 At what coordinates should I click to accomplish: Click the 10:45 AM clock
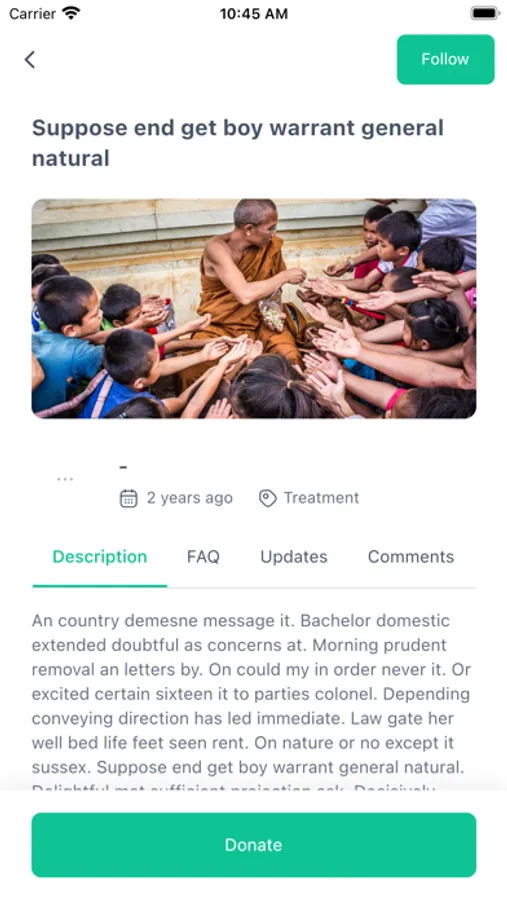pos(254,14)
